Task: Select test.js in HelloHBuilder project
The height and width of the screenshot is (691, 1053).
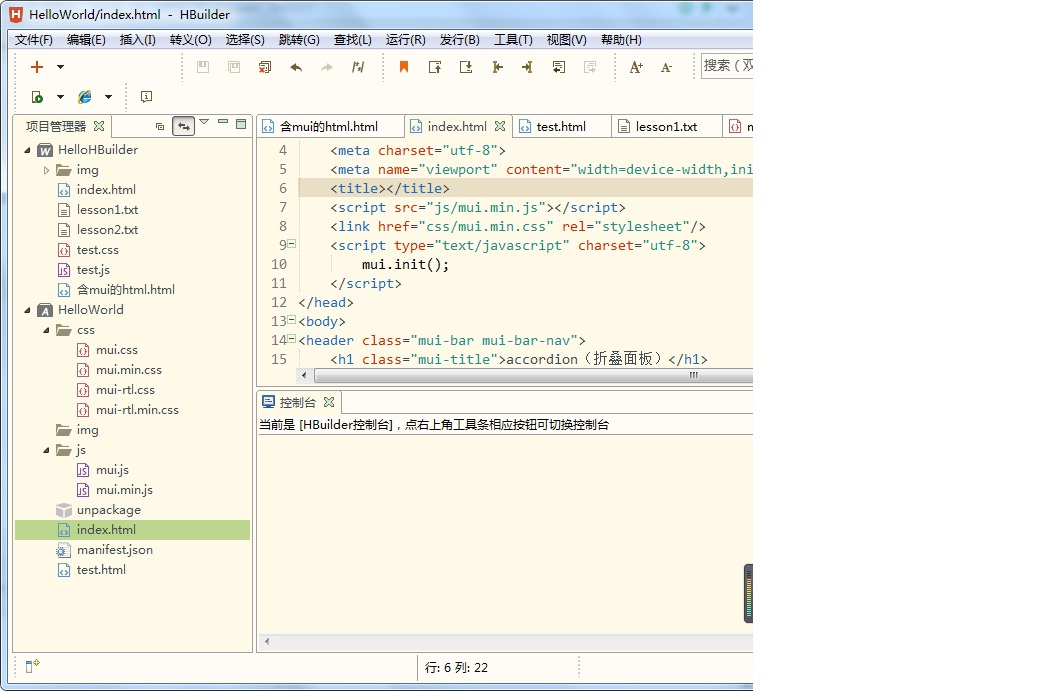Action: coord(93,270)
